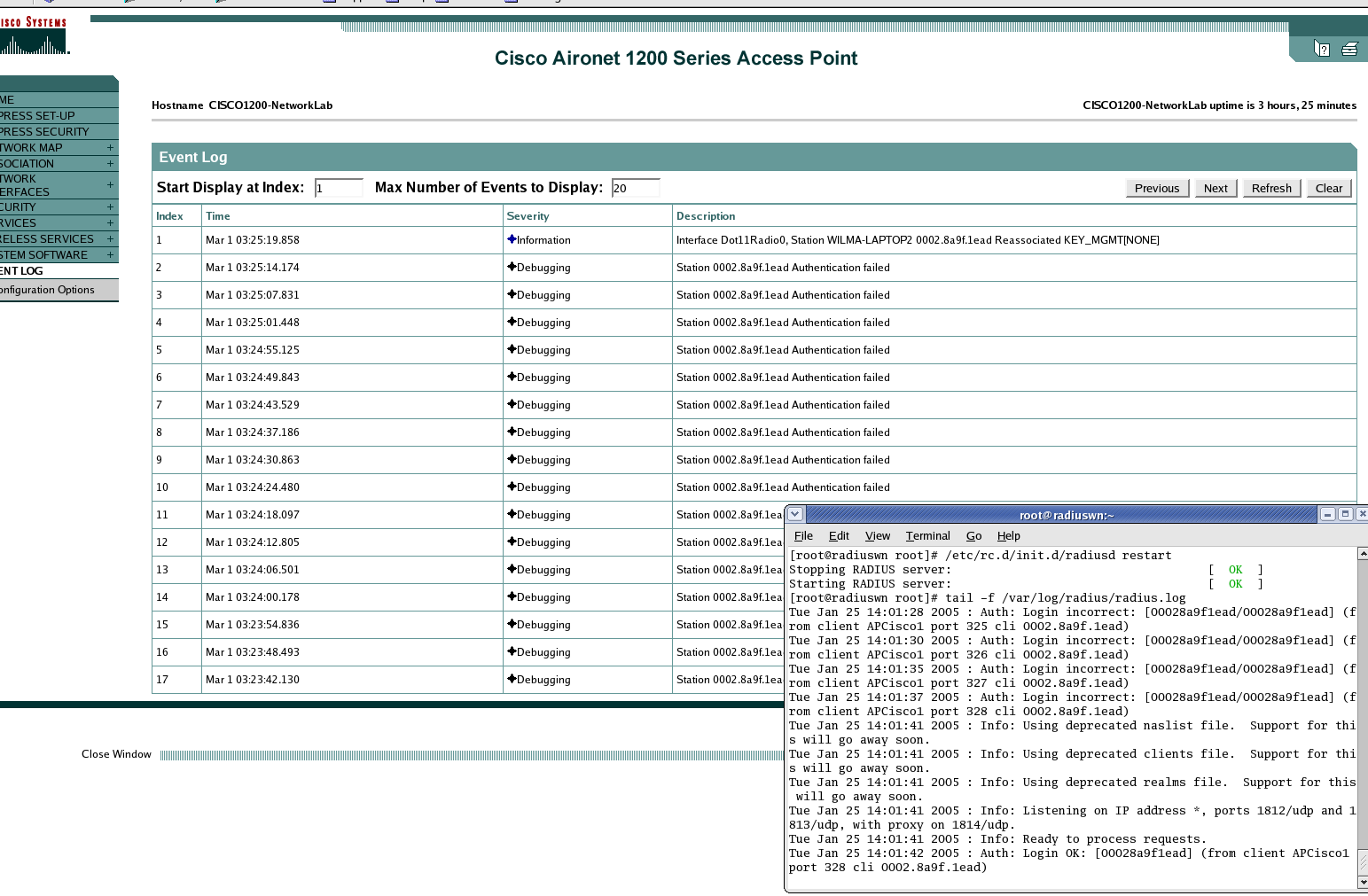Open the Terminal menu in terminal window

coord(927,535)
